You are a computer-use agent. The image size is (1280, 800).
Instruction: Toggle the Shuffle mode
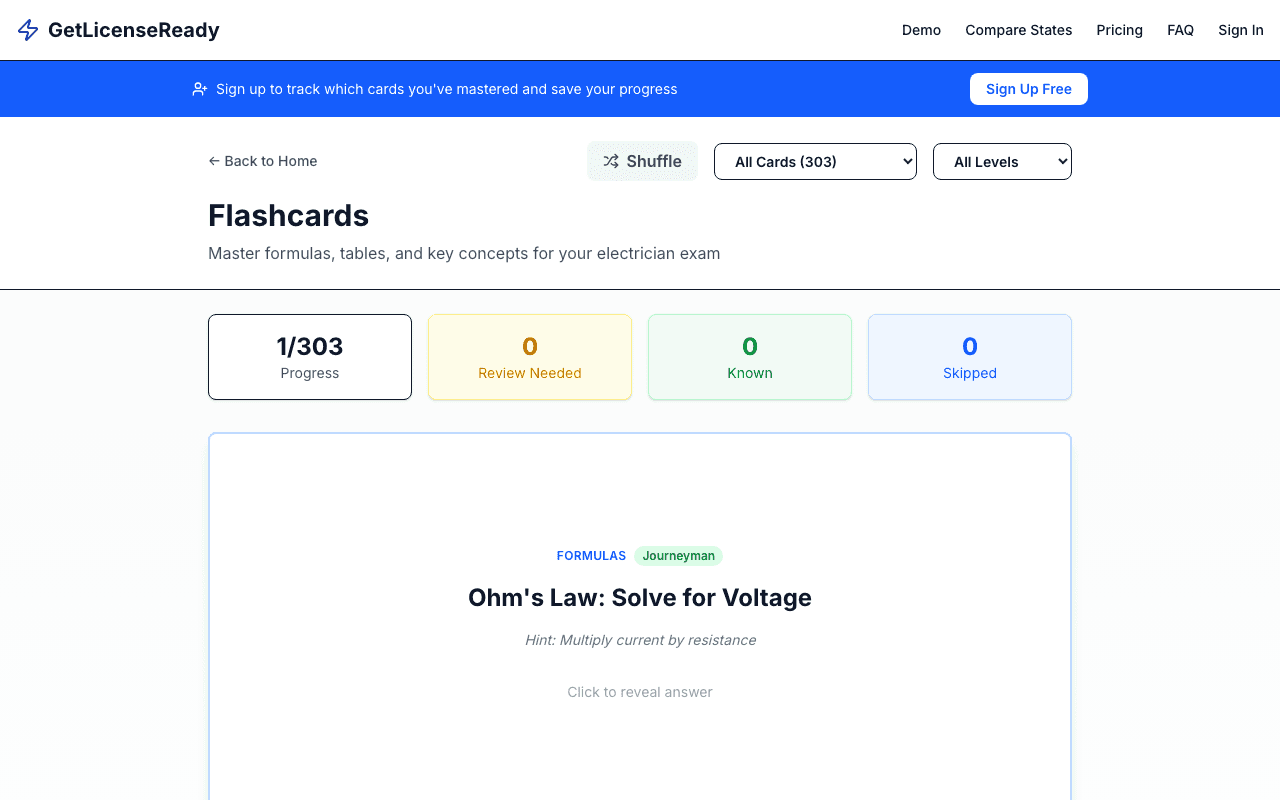click(x=642, y=161)
